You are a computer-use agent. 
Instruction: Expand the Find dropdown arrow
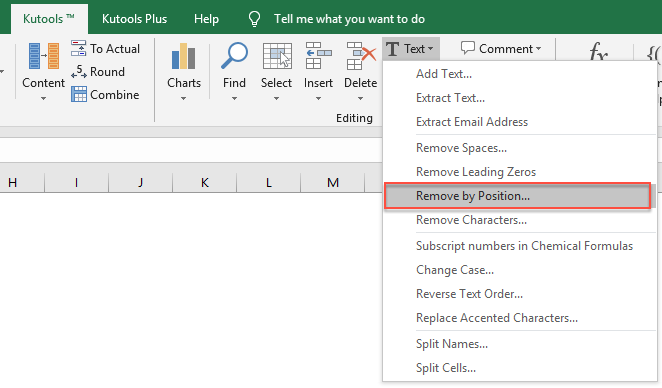point(234,98)
